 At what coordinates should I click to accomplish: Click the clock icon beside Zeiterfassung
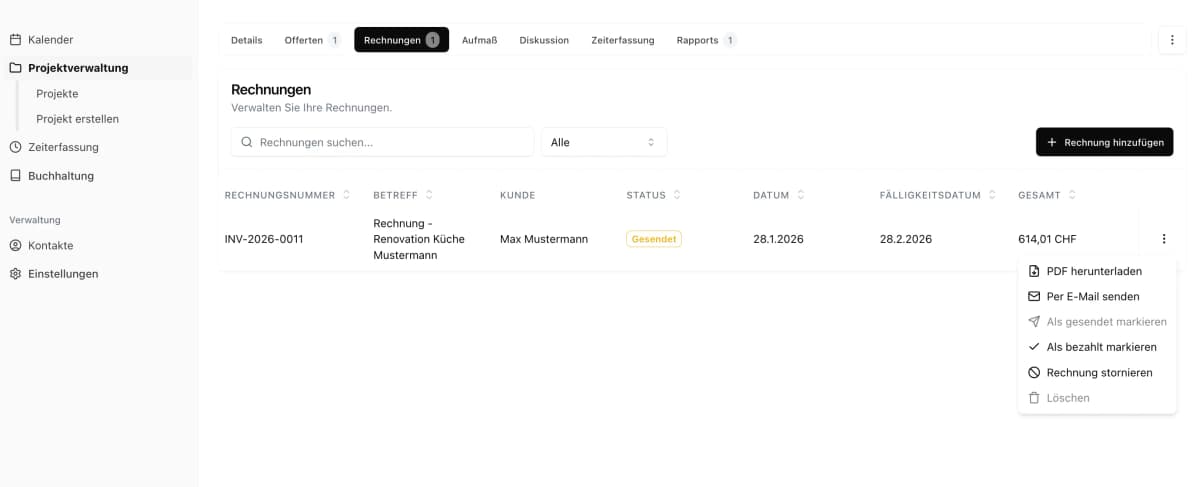pos(15,147)
